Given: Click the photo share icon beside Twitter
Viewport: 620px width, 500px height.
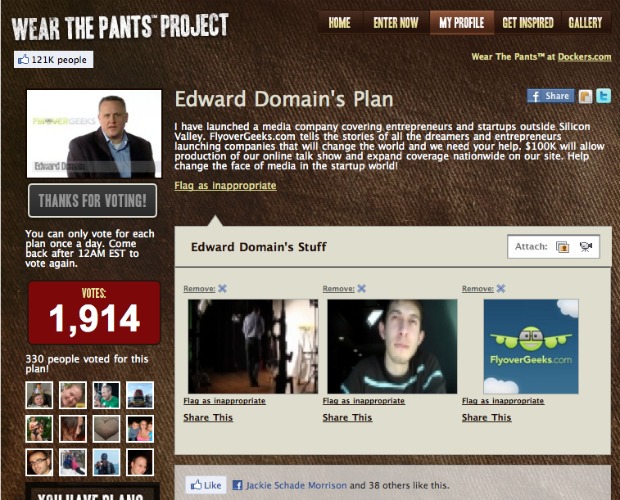Looking at the screenshot, I should [585, 96].
